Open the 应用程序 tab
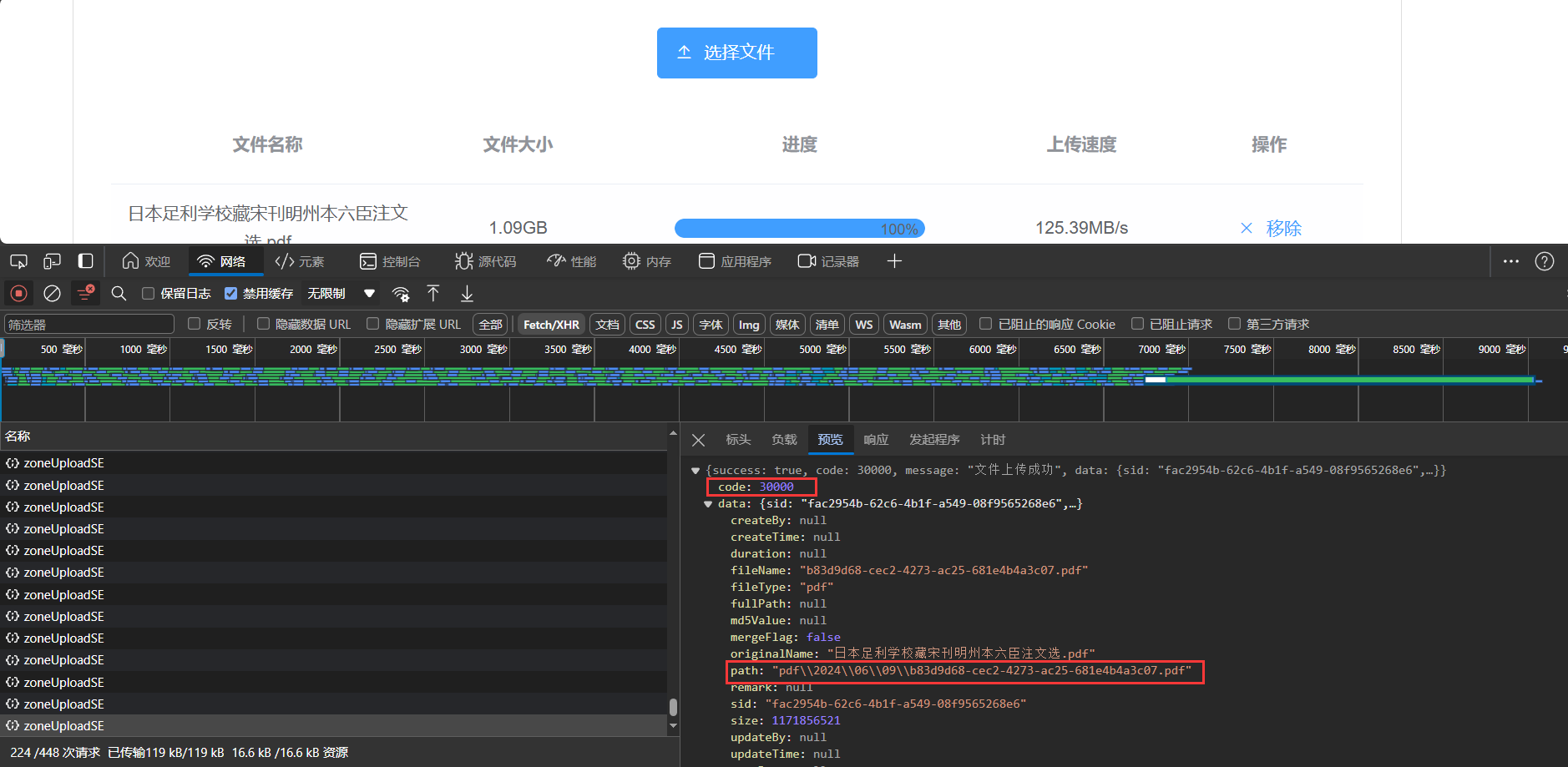The height and width of the screenshot is (767, 1568). click(735, 261)
